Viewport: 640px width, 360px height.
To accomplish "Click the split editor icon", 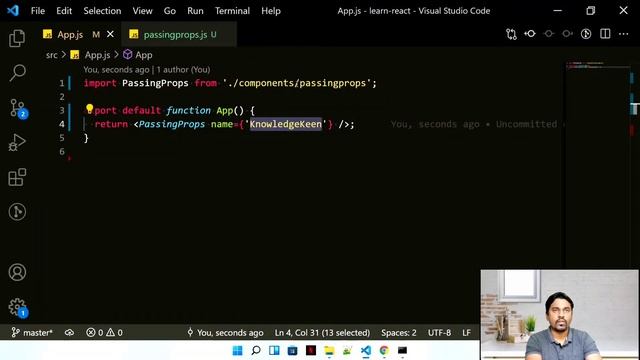I will point(605,34).
